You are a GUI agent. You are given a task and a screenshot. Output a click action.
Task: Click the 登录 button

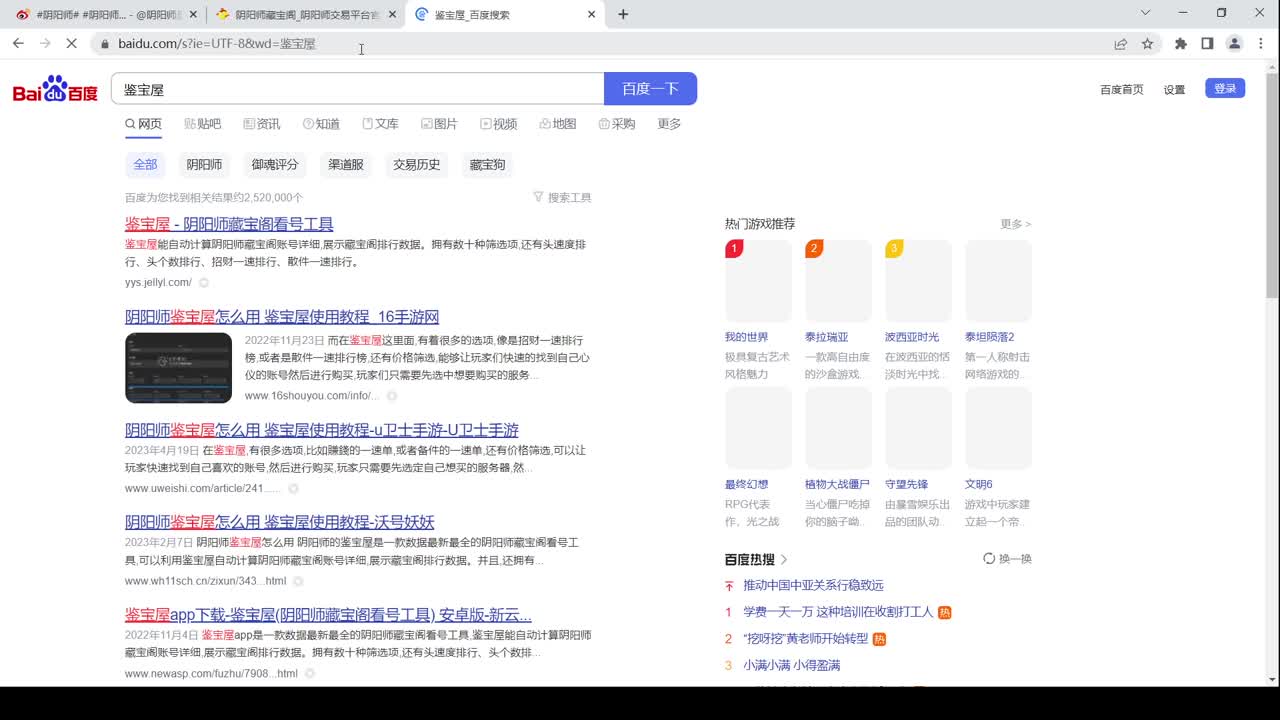tap(1225, 88)
